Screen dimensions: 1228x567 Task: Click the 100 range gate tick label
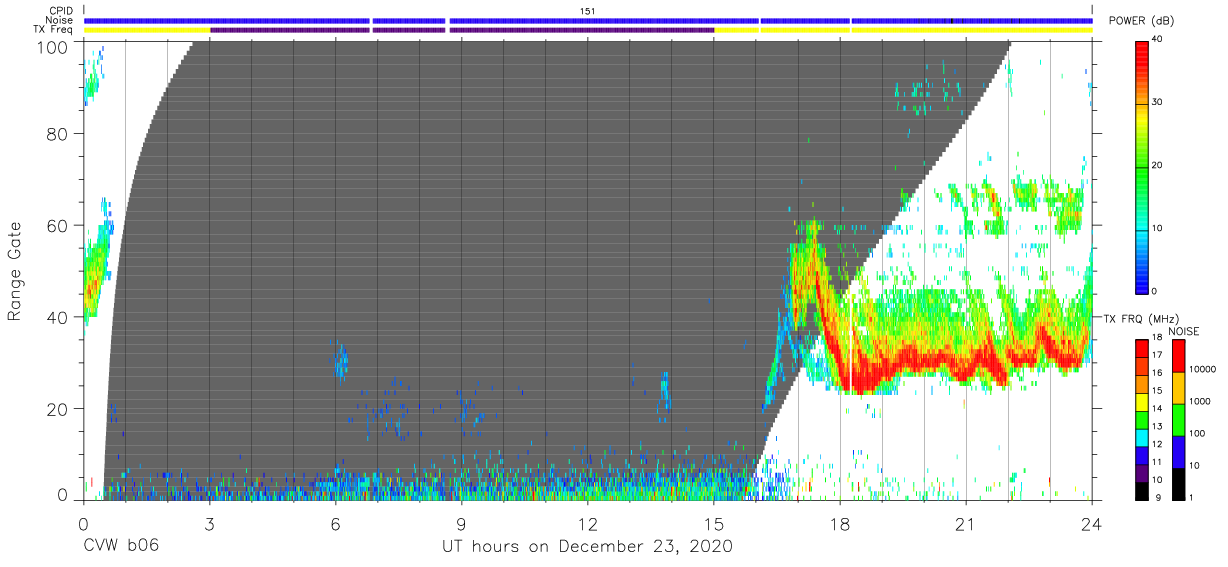(x=54, y=46)
